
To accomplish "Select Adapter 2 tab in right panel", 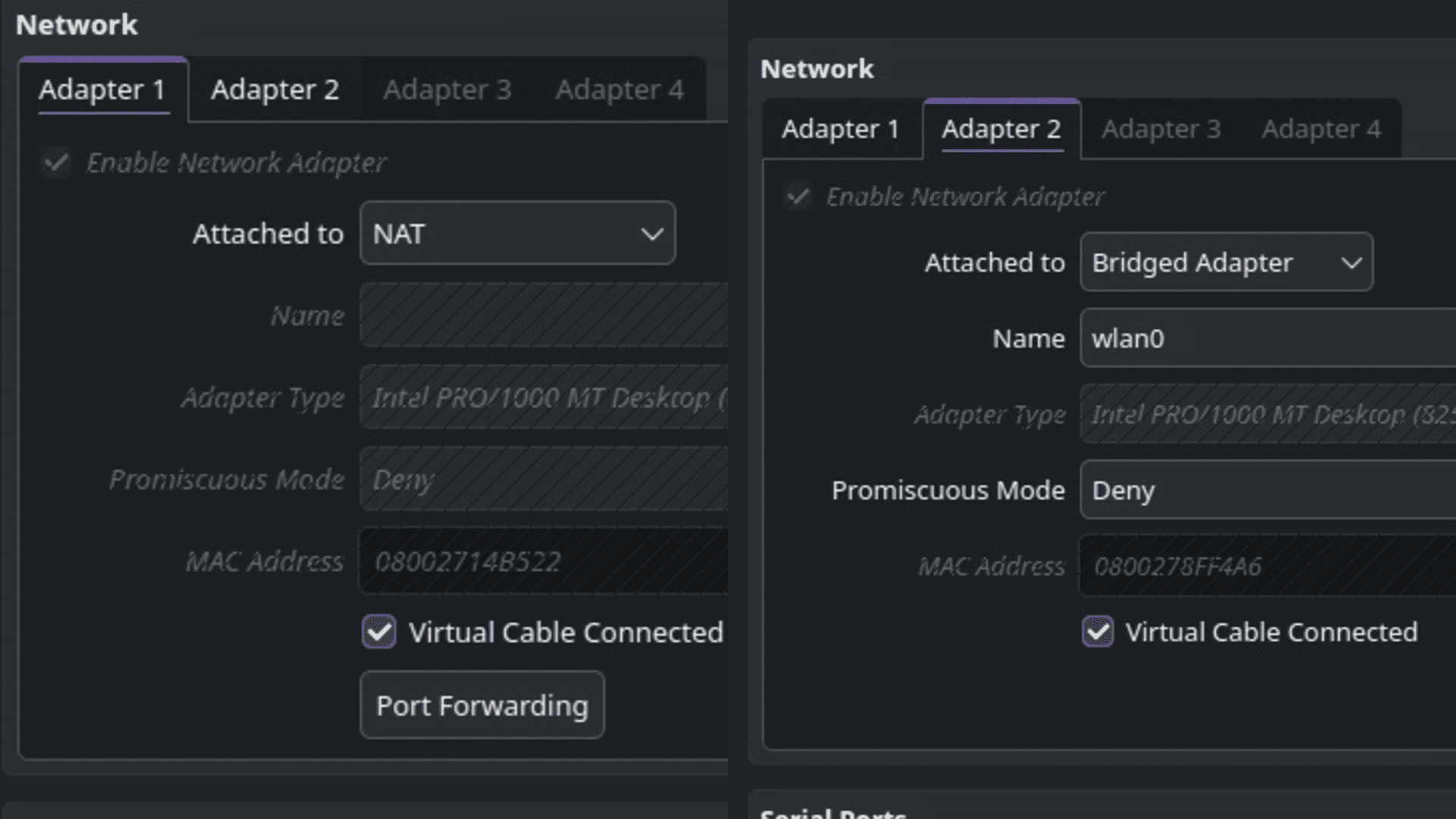I will tap(1001, 129).
